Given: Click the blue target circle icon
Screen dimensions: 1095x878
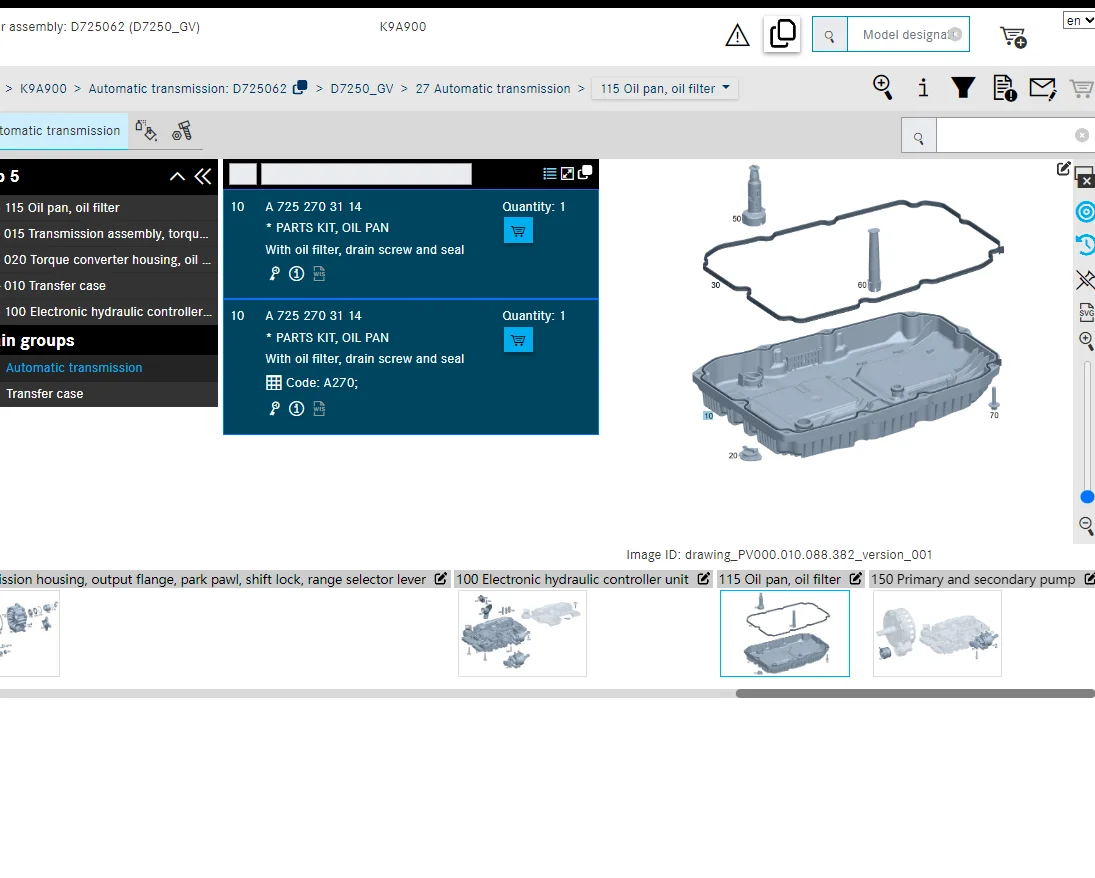Looking at the screenshot, I should coord(1085,212).
